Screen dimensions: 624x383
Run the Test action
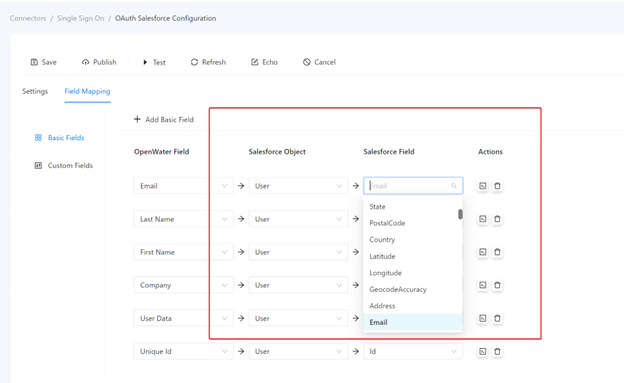click(x=154, y=62)
